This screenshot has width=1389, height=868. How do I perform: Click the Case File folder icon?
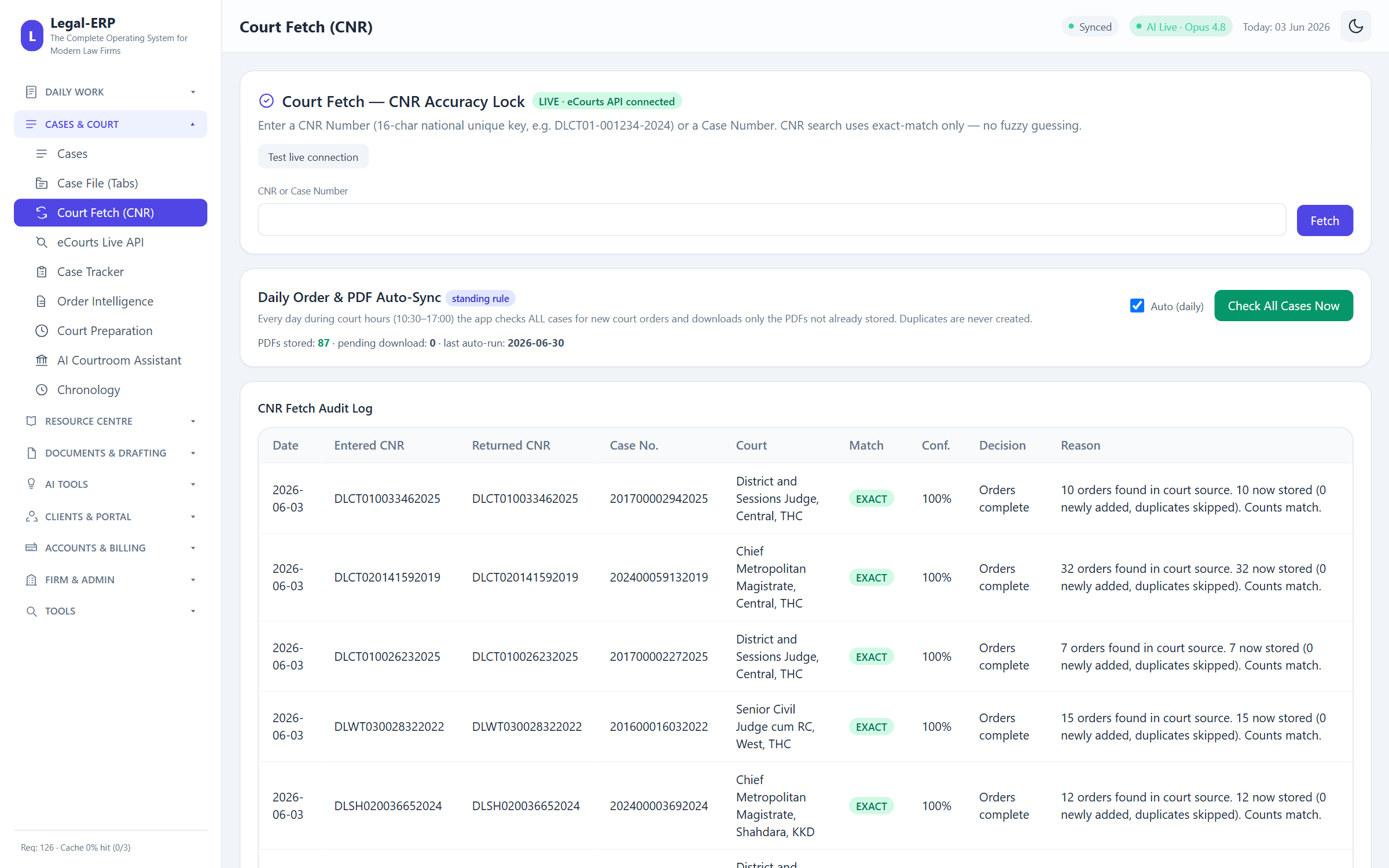(x=42, y=183)
